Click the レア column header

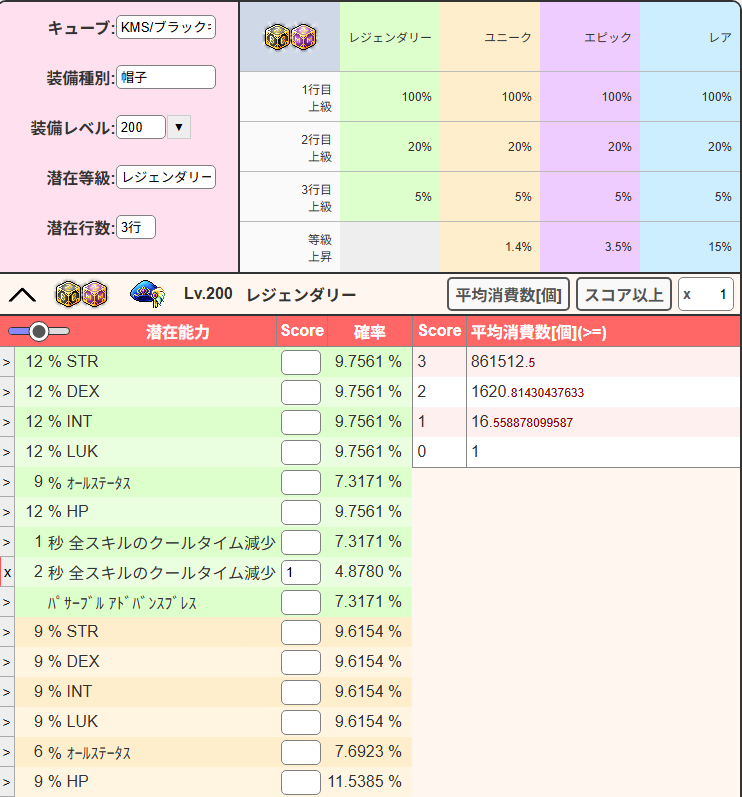[690, 37]
